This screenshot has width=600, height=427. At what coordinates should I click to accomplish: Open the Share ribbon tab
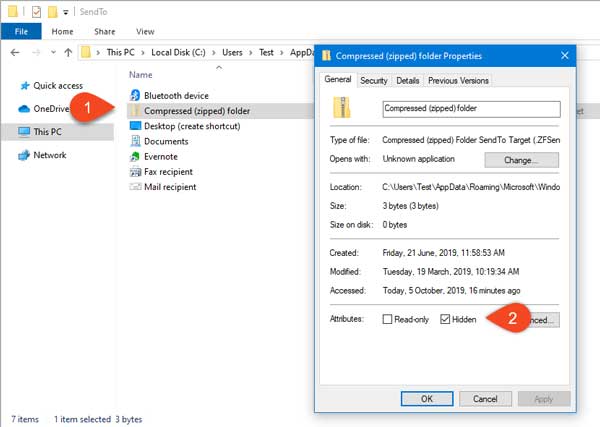104,31
